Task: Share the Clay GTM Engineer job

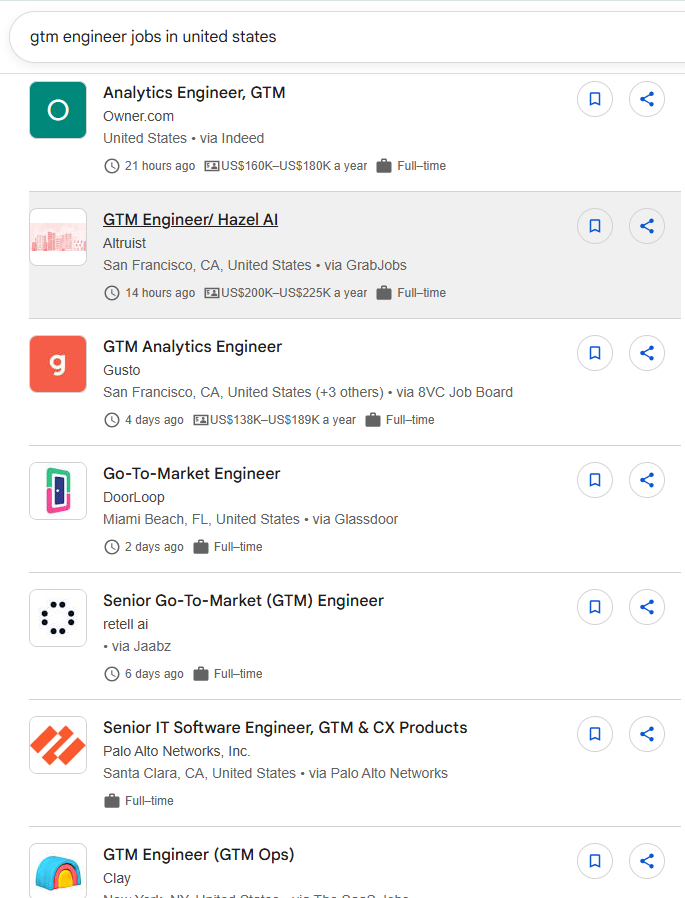Action: [x=647, y=861]
